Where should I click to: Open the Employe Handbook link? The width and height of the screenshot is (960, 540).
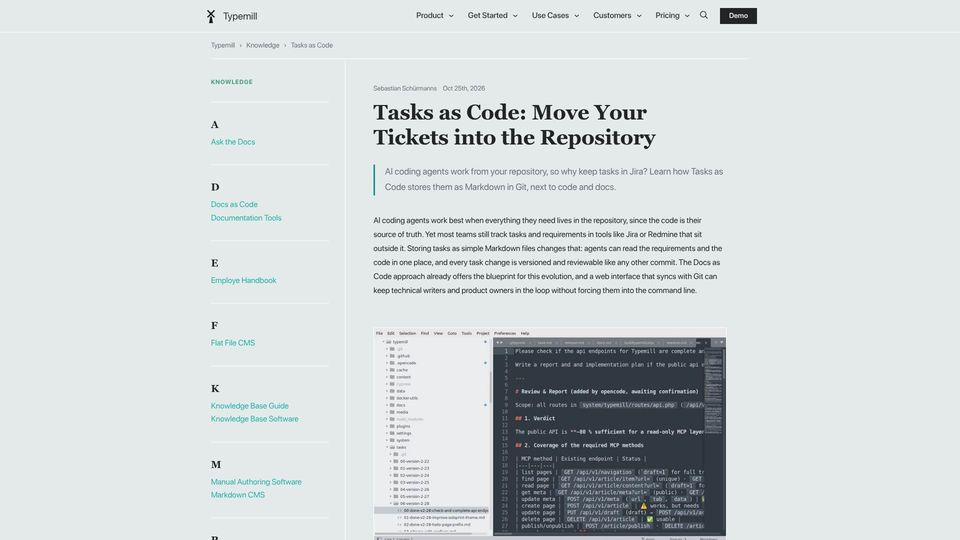point(243,280)
